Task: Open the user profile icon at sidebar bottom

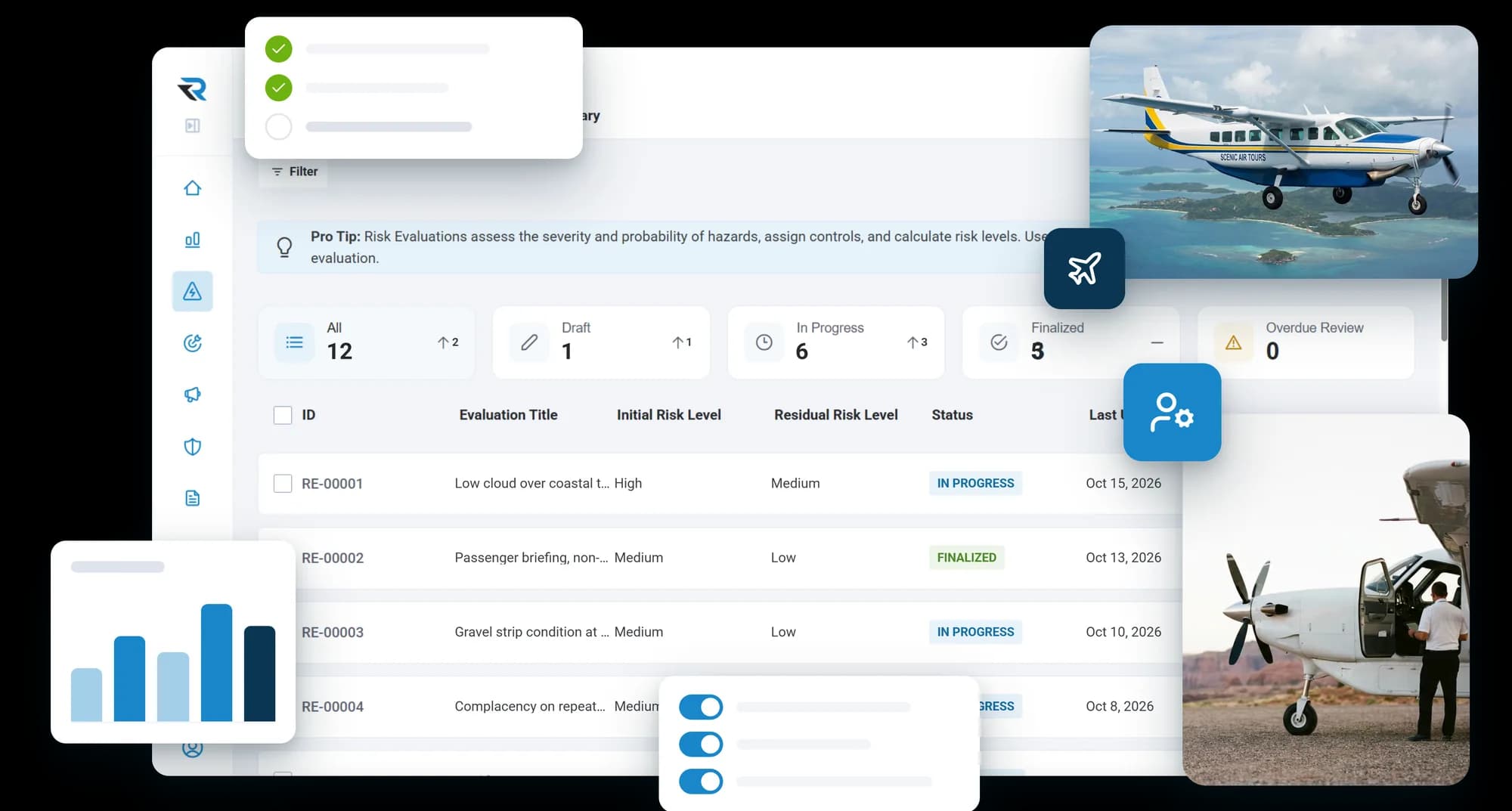Action: [193, 748]
